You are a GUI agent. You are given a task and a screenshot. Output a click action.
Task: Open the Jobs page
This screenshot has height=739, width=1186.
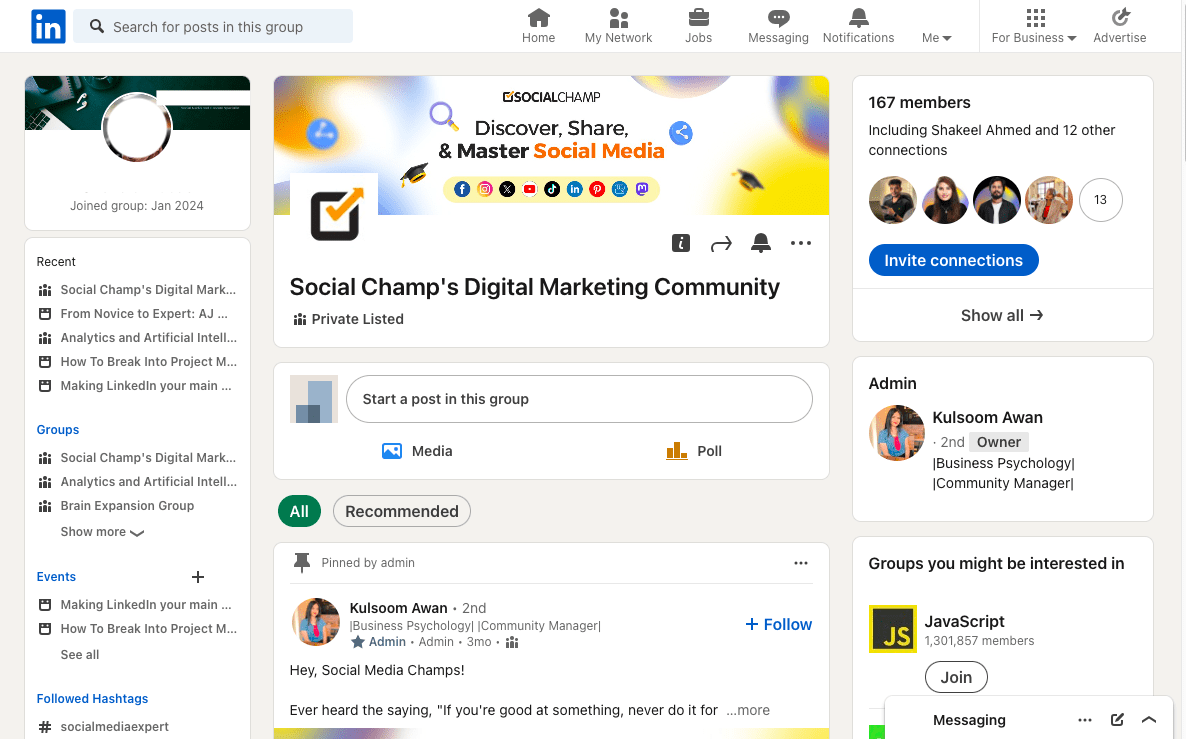coord(698,25)
